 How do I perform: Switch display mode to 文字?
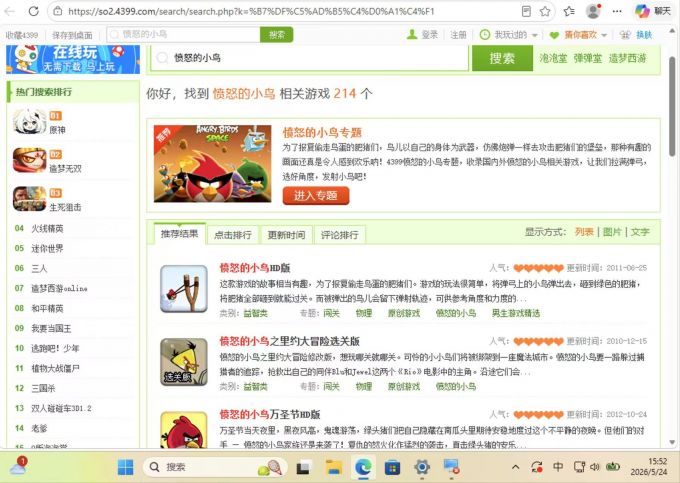640,232
